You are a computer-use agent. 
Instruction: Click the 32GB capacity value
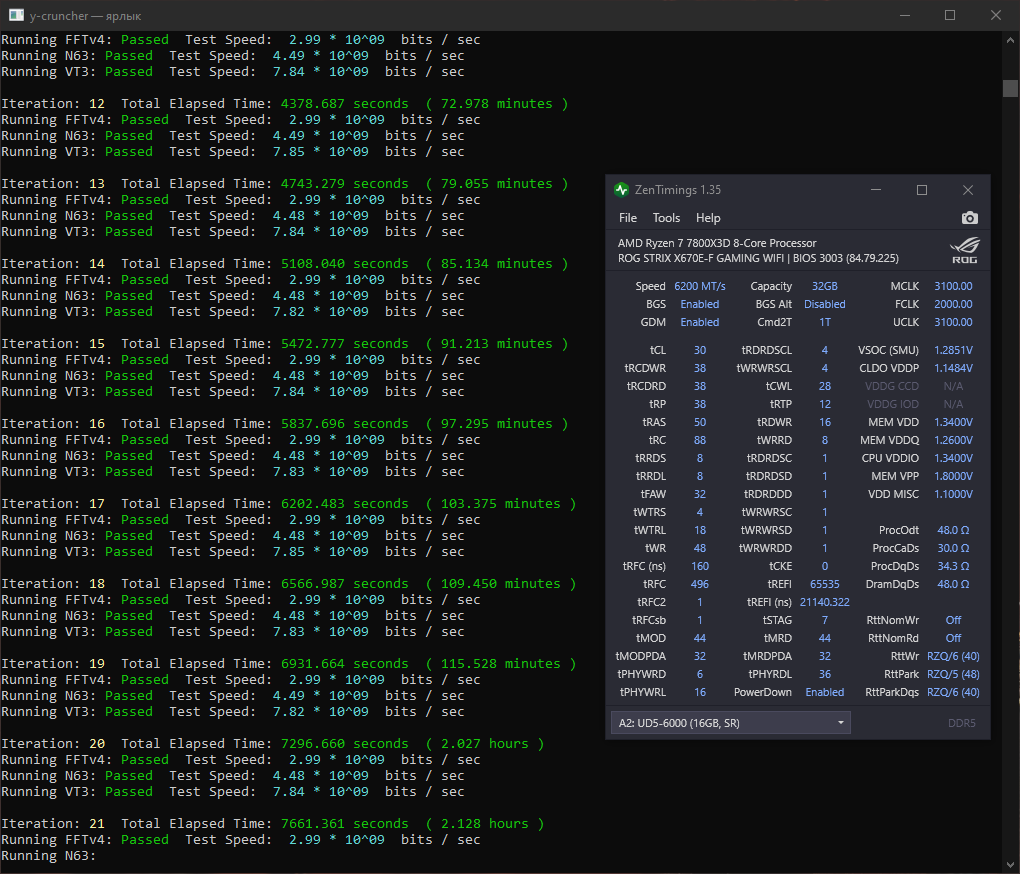pyautogui.click(x=824, y=286)
